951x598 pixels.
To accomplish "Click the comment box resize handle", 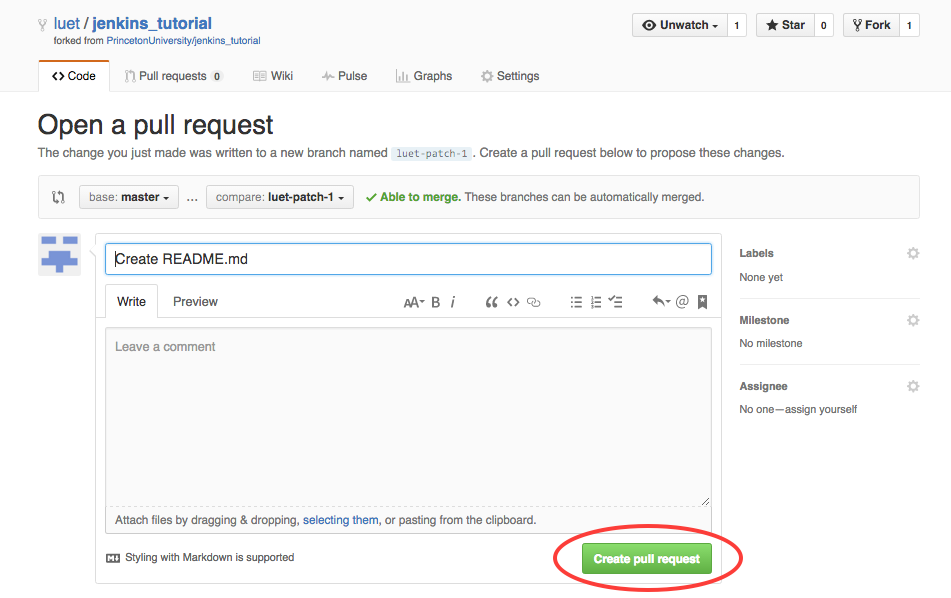I will 705,501.
